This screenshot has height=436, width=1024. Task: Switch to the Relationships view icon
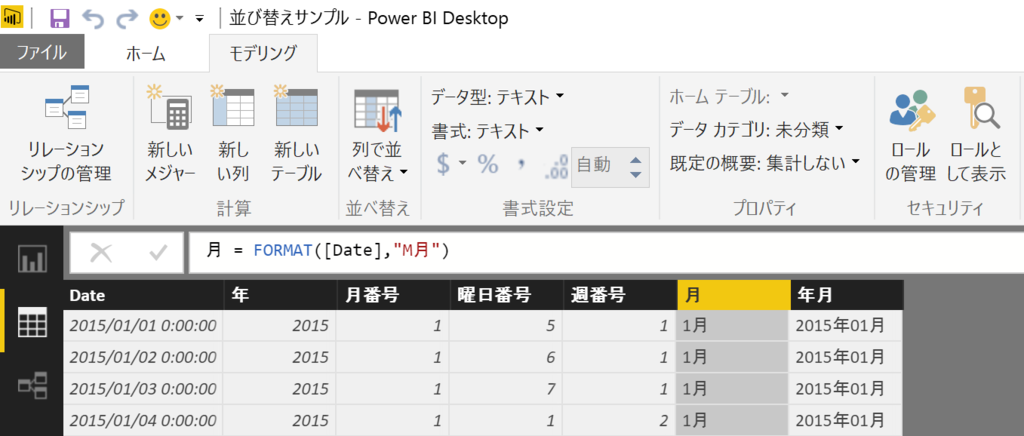32,385
